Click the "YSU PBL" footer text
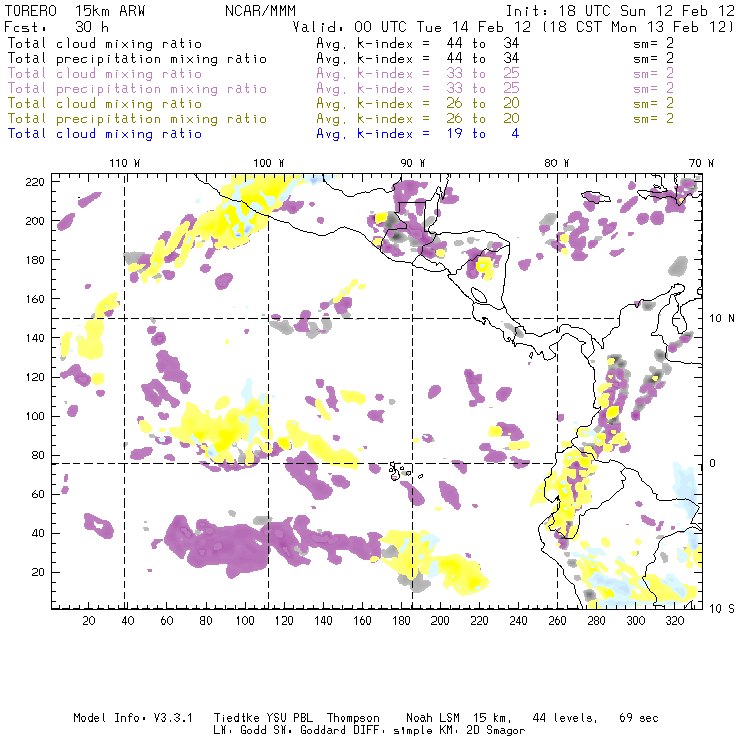This screenshot has height=740, width=740. [x=290, y=718]
